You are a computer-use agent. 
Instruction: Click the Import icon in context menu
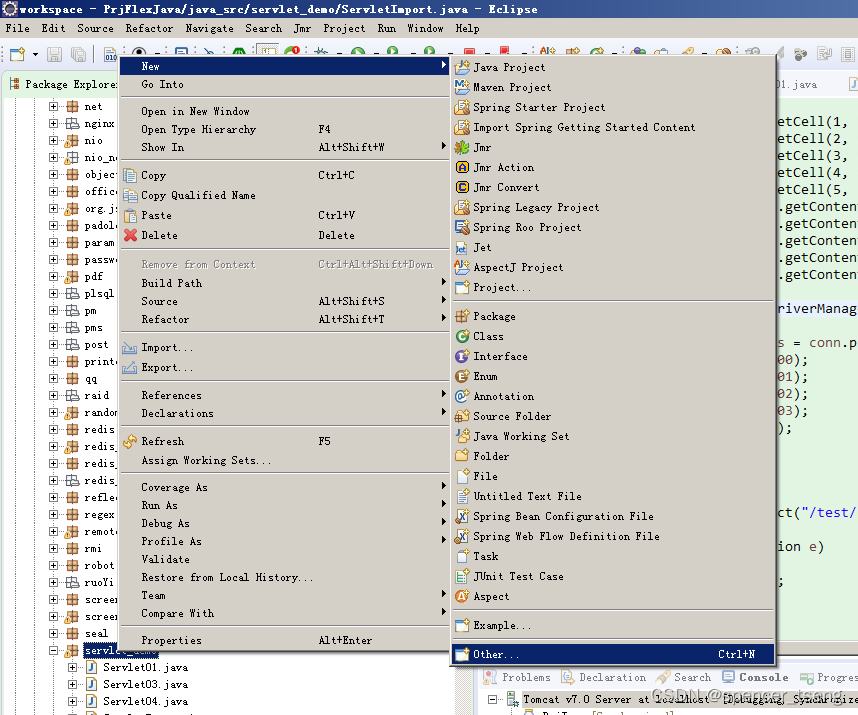pos(130,348)
